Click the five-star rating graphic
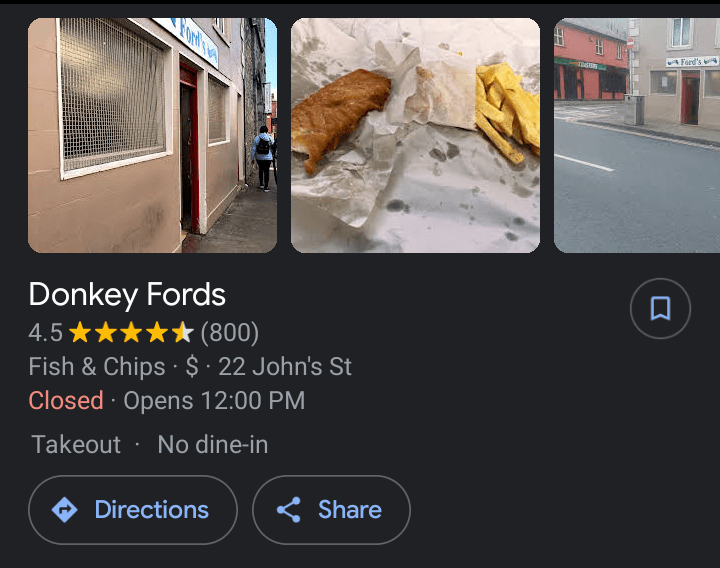Image resolution: width=720 pixels, height=568 pixels. pos(131,332)
